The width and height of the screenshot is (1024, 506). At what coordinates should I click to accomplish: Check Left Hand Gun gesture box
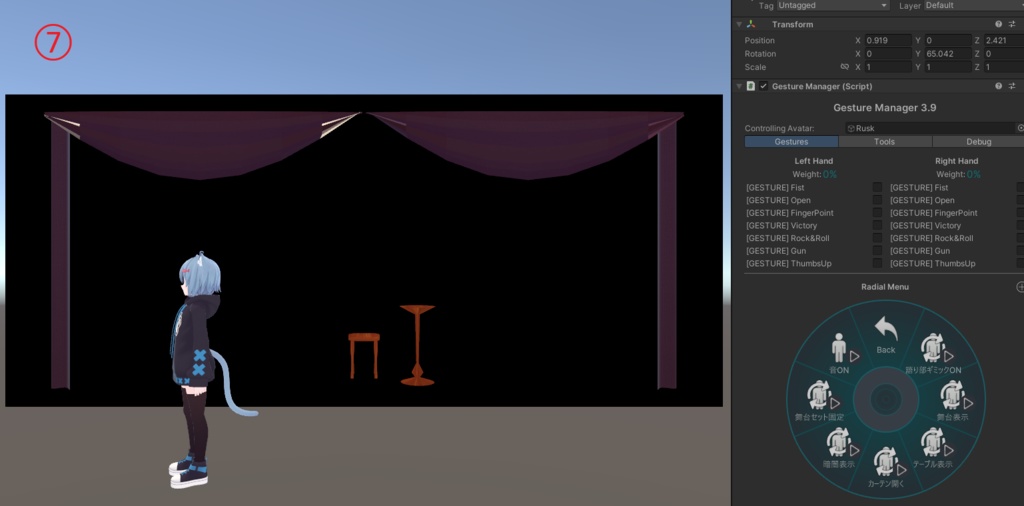[877, 251]
